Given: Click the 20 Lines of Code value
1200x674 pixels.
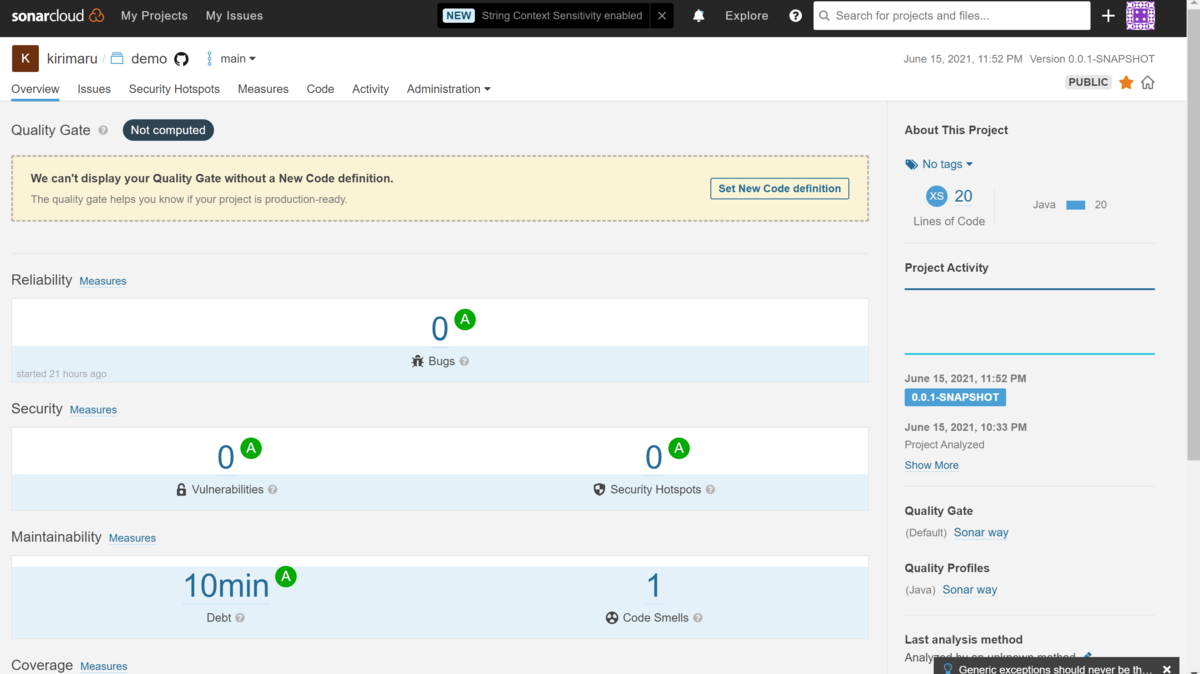Looking at the screenshot, I should [x=963, y=196].
